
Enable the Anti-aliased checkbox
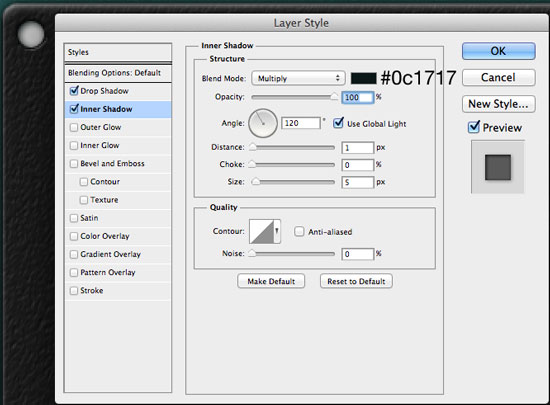pyautogui.click(x=299, y=231)
